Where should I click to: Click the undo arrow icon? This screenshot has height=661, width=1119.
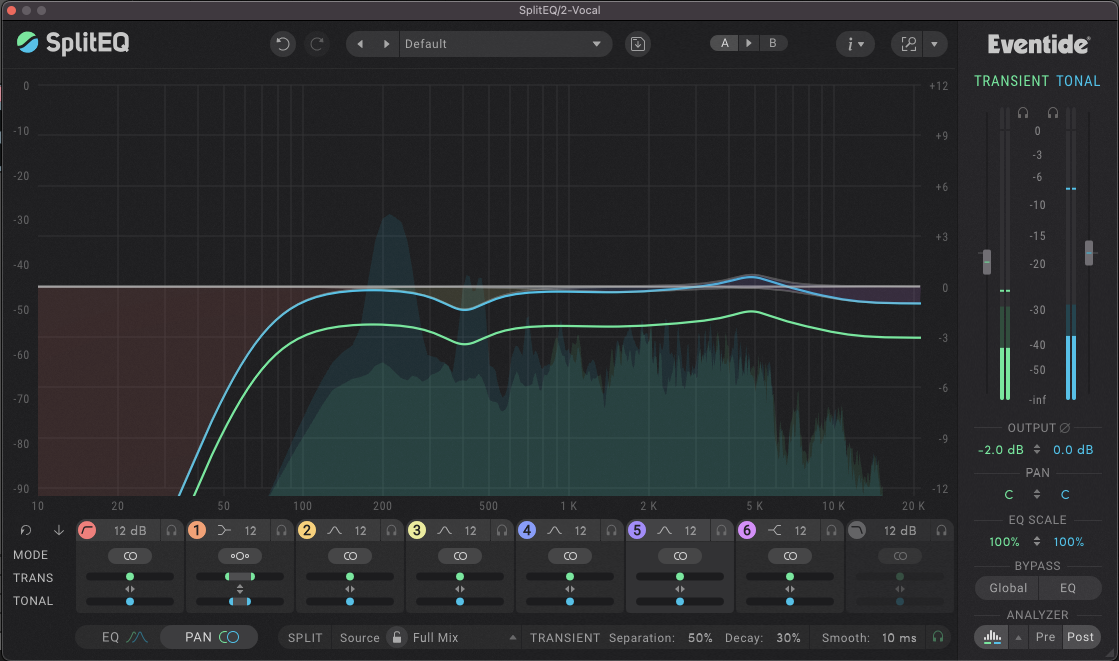point(283,44)
